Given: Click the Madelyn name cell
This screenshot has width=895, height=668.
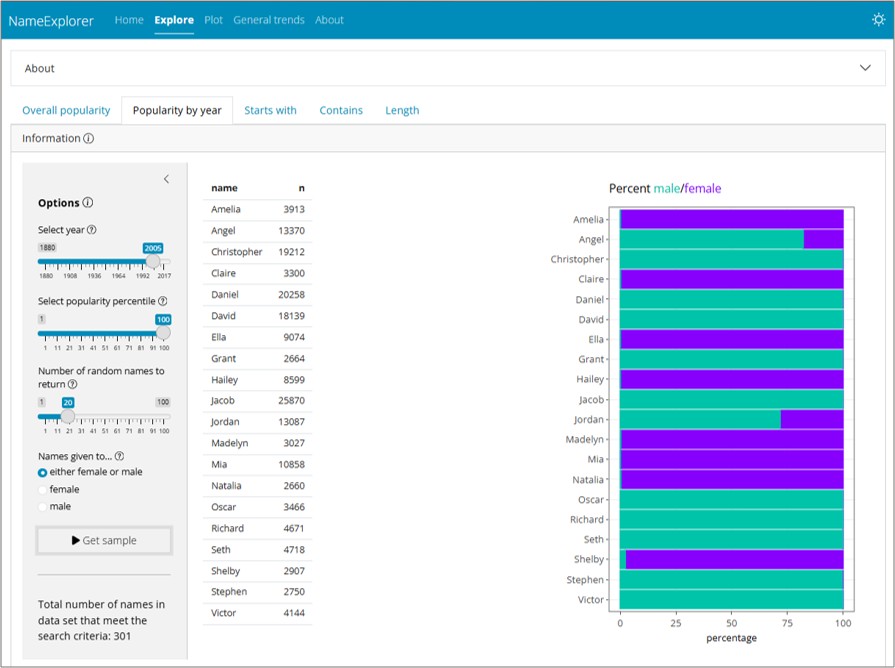Looking at the screenshot, I should pyautogui.click(x=229, y=443).
